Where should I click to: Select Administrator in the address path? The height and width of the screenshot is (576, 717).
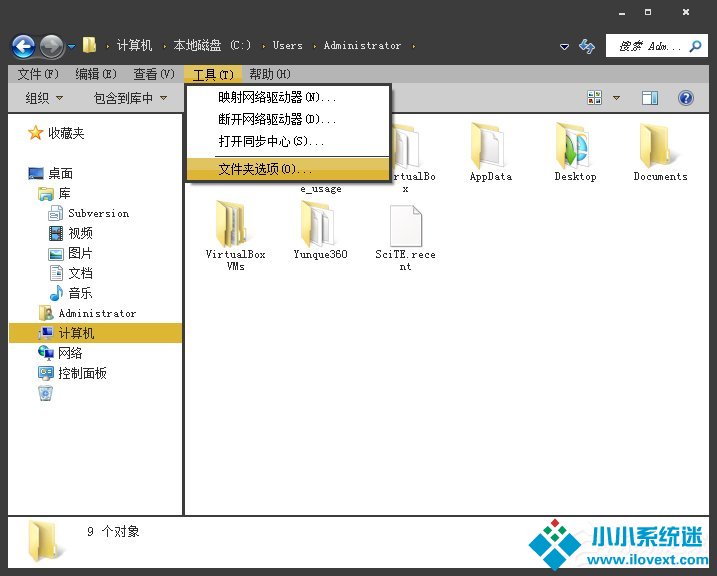tap(362, 45)
